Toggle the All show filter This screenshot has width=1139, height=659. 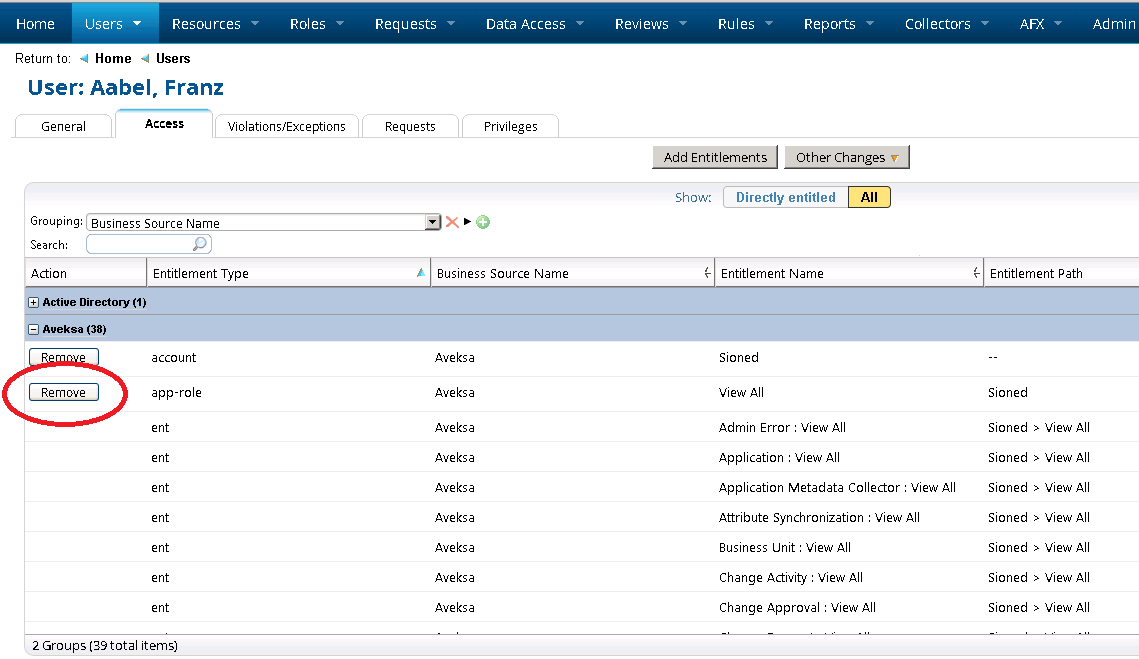[869, 197]
